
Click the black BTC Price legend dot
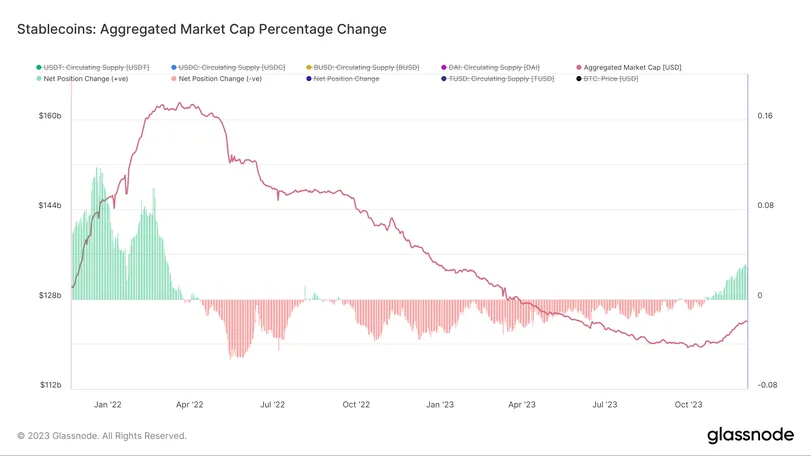click(x=579, y=78)
